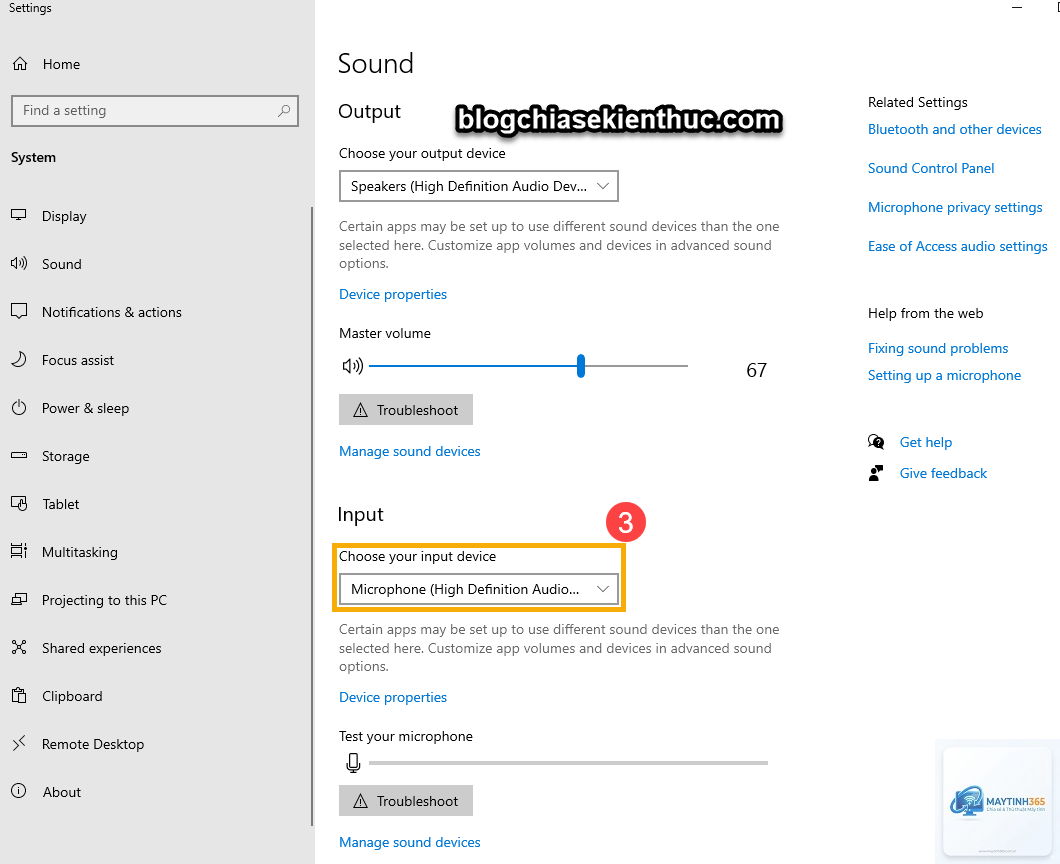Viewport: 1060px width, 864px height.
Task: Select Storage in the sidebar
Action: 66,456
